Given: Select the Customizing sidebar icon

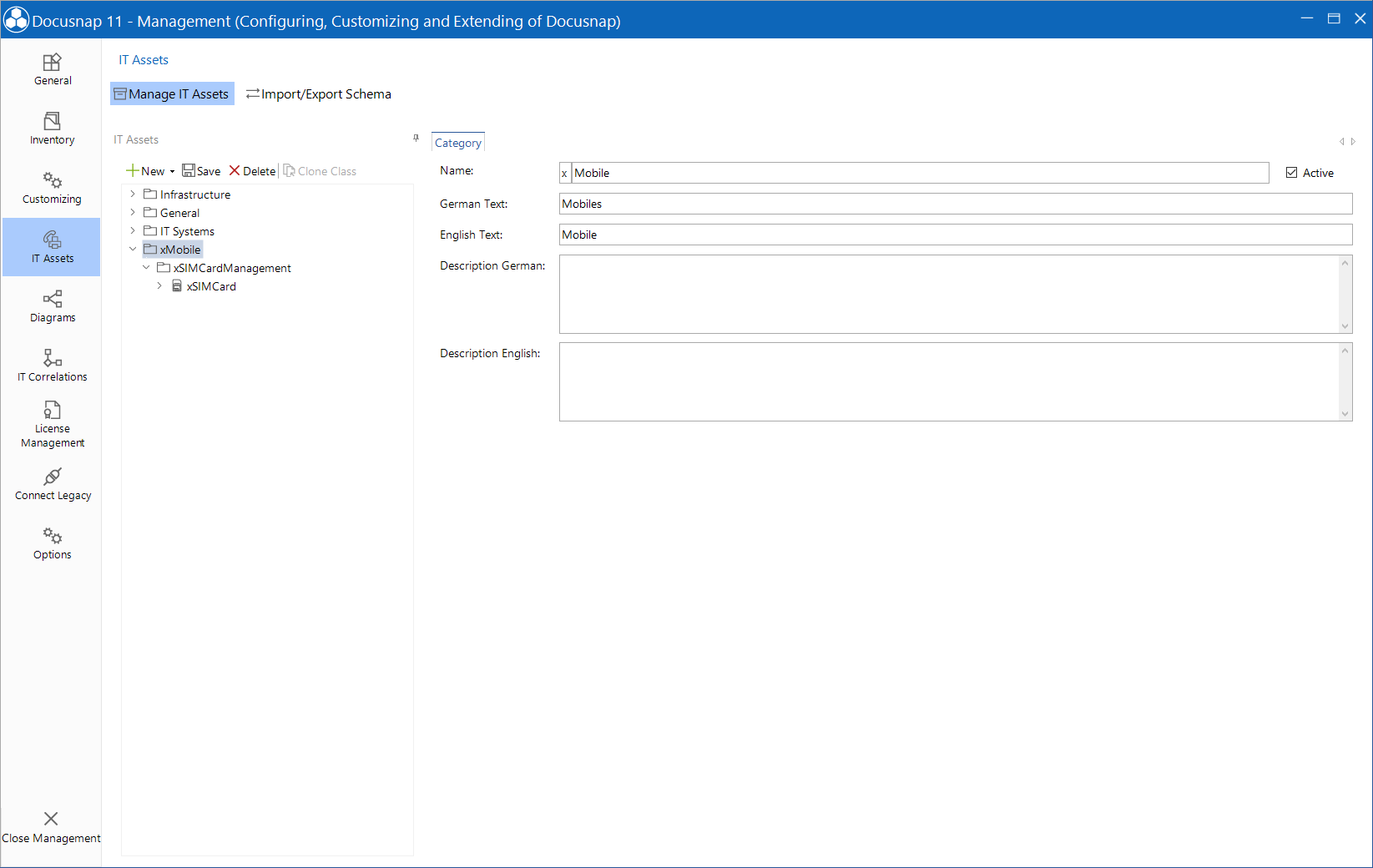Looking at the screenshot, I should click(52, 187).
